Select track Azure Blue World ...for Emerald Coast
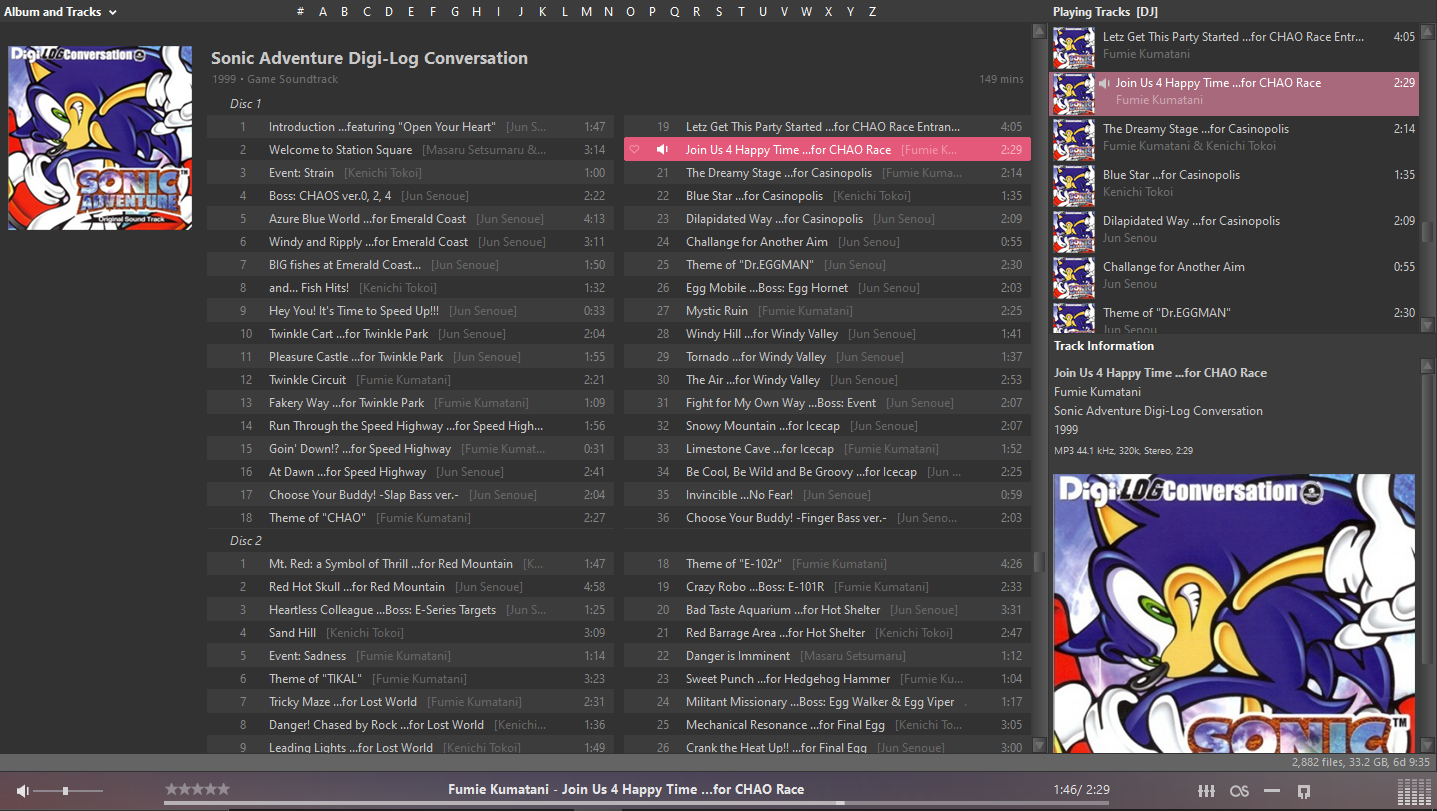 pyautogui.click(x=410, y=219)
